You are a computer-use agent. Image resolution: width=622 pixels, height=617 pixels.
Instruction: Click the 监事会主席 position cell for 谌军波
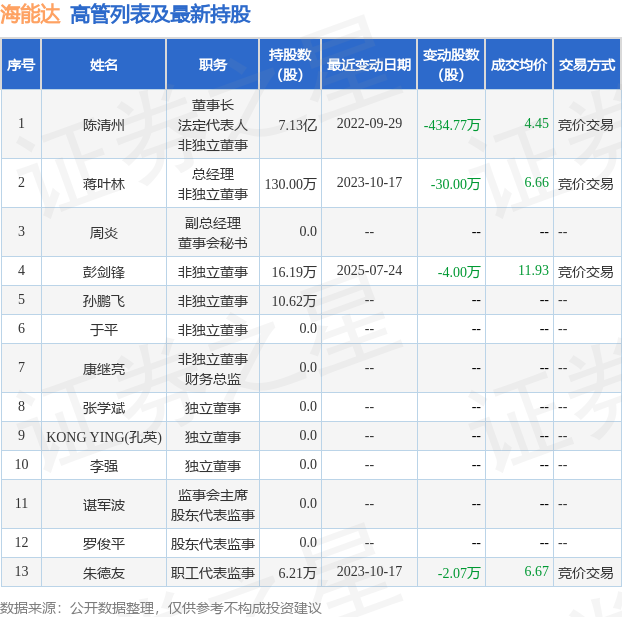213,495
